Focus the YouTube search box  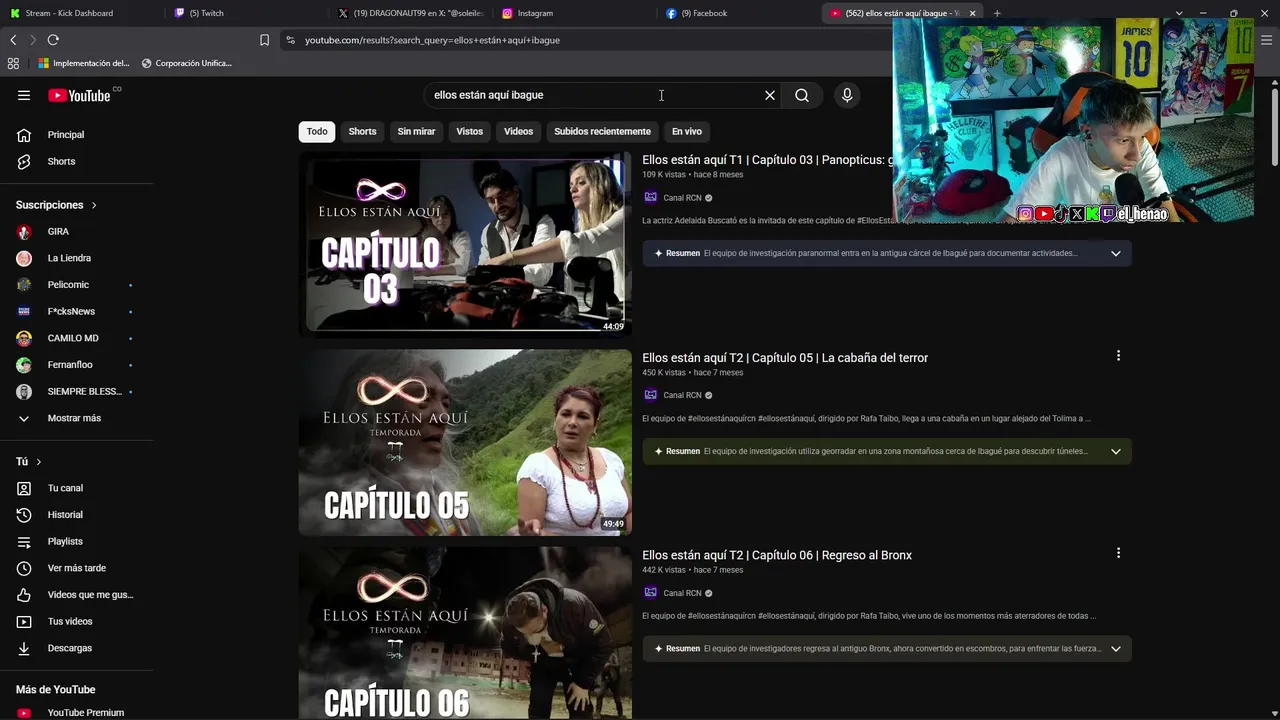point(595,95)
